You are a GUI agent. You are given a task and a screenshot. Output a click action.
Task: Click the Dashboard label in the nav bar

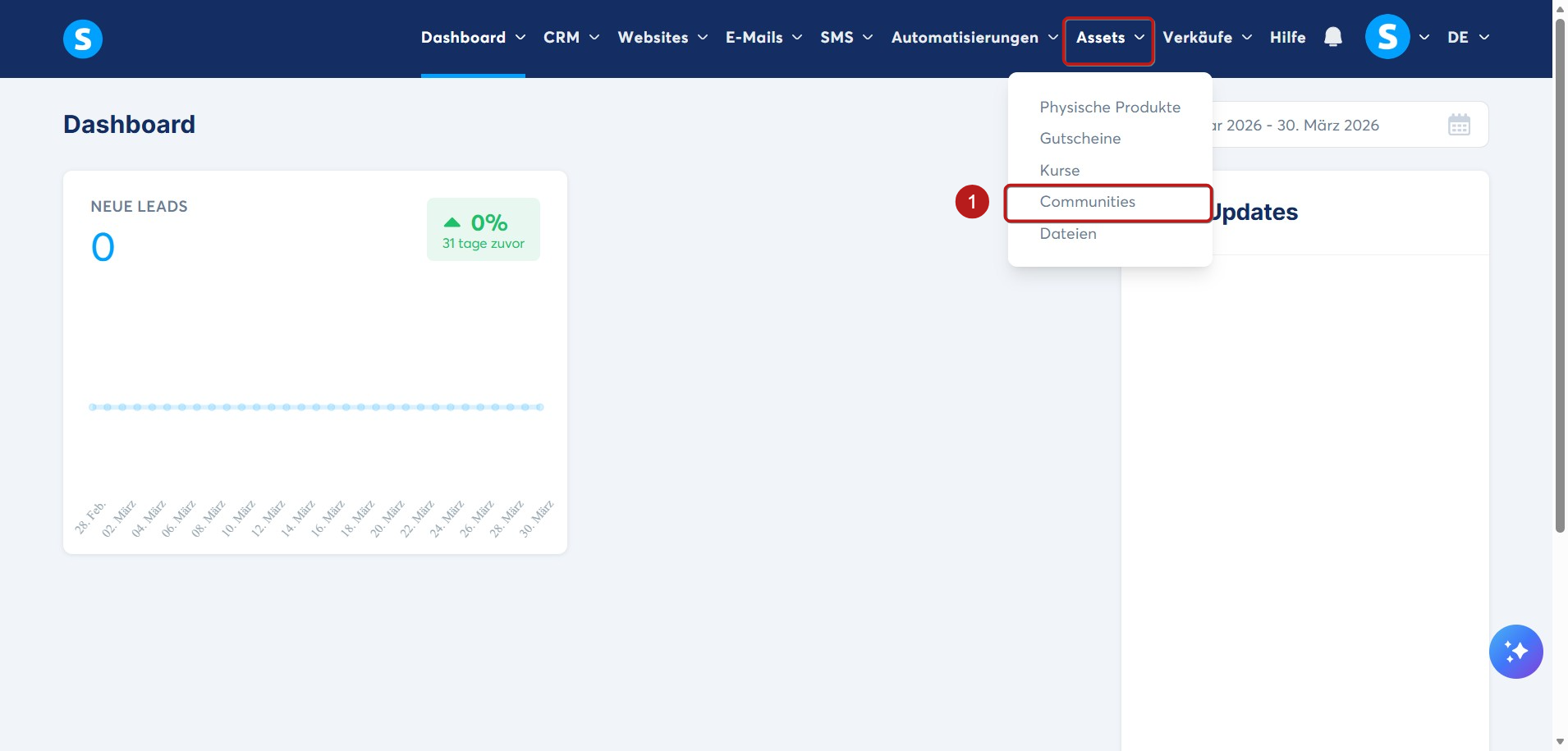[x=463, y=37]
